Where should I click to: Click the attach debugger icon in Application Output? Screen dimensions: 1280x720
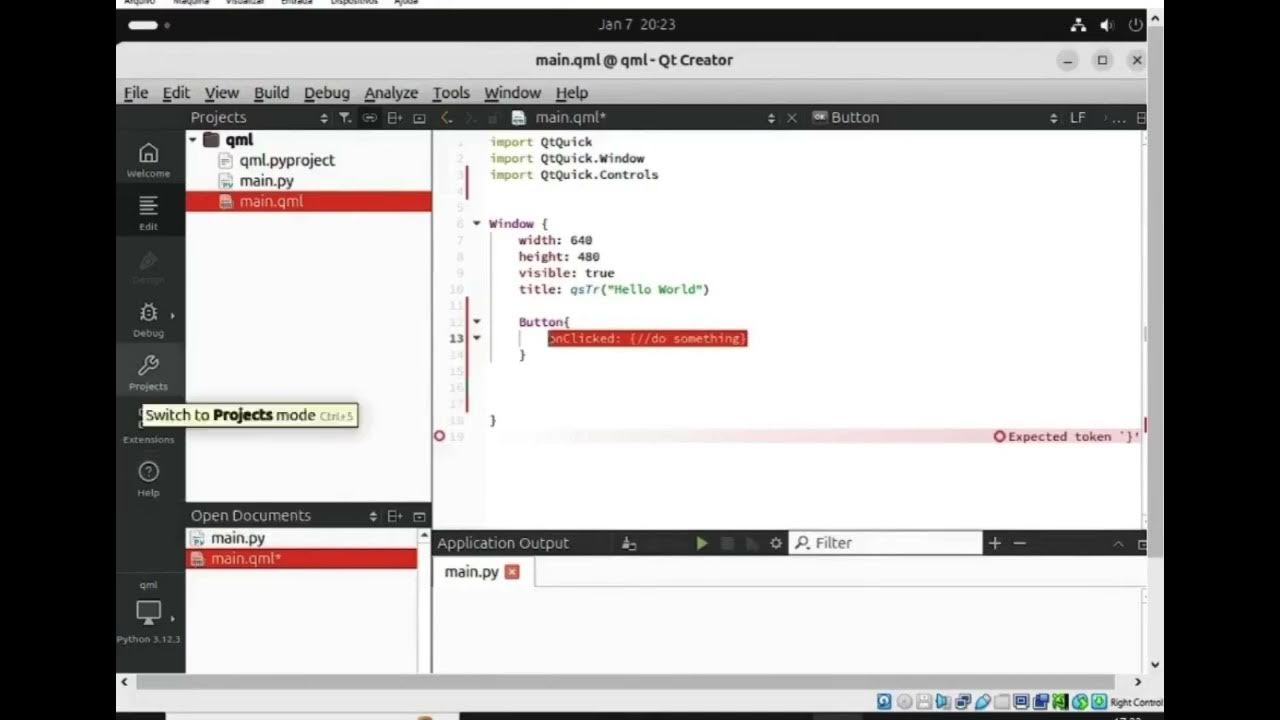pos(752,543)
